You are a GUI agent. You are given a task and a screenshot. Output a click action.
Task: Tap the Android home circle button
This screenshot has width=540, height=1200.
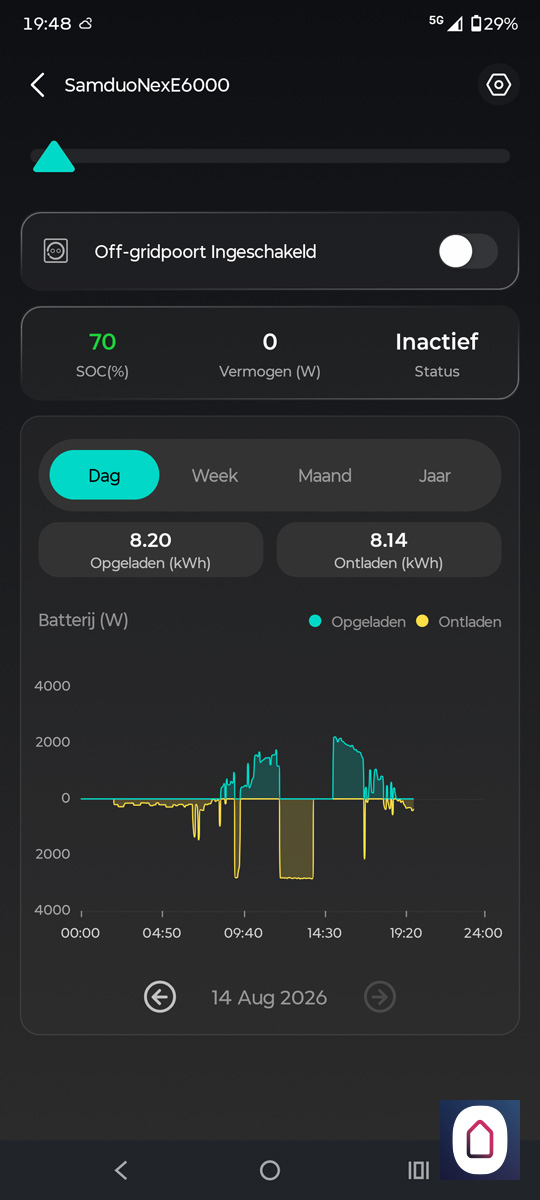[270, 1170]
